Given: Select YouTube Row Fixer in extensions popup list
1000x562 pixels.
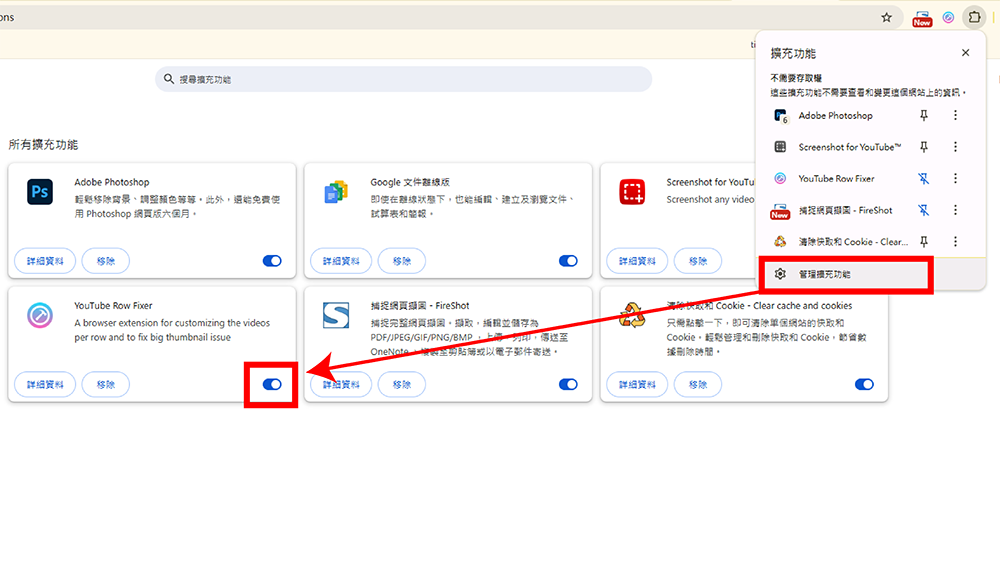Looking at the screenshot, I should tap(836, 179).
